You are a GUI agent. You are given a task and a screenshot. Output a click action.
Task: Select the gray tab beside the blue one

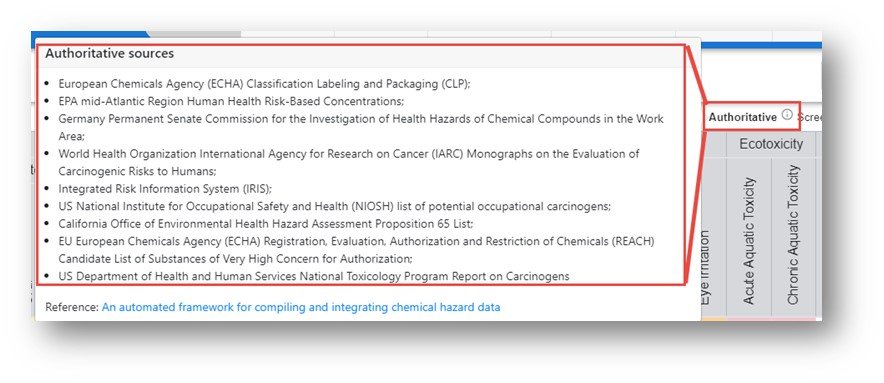coord(195,34)
